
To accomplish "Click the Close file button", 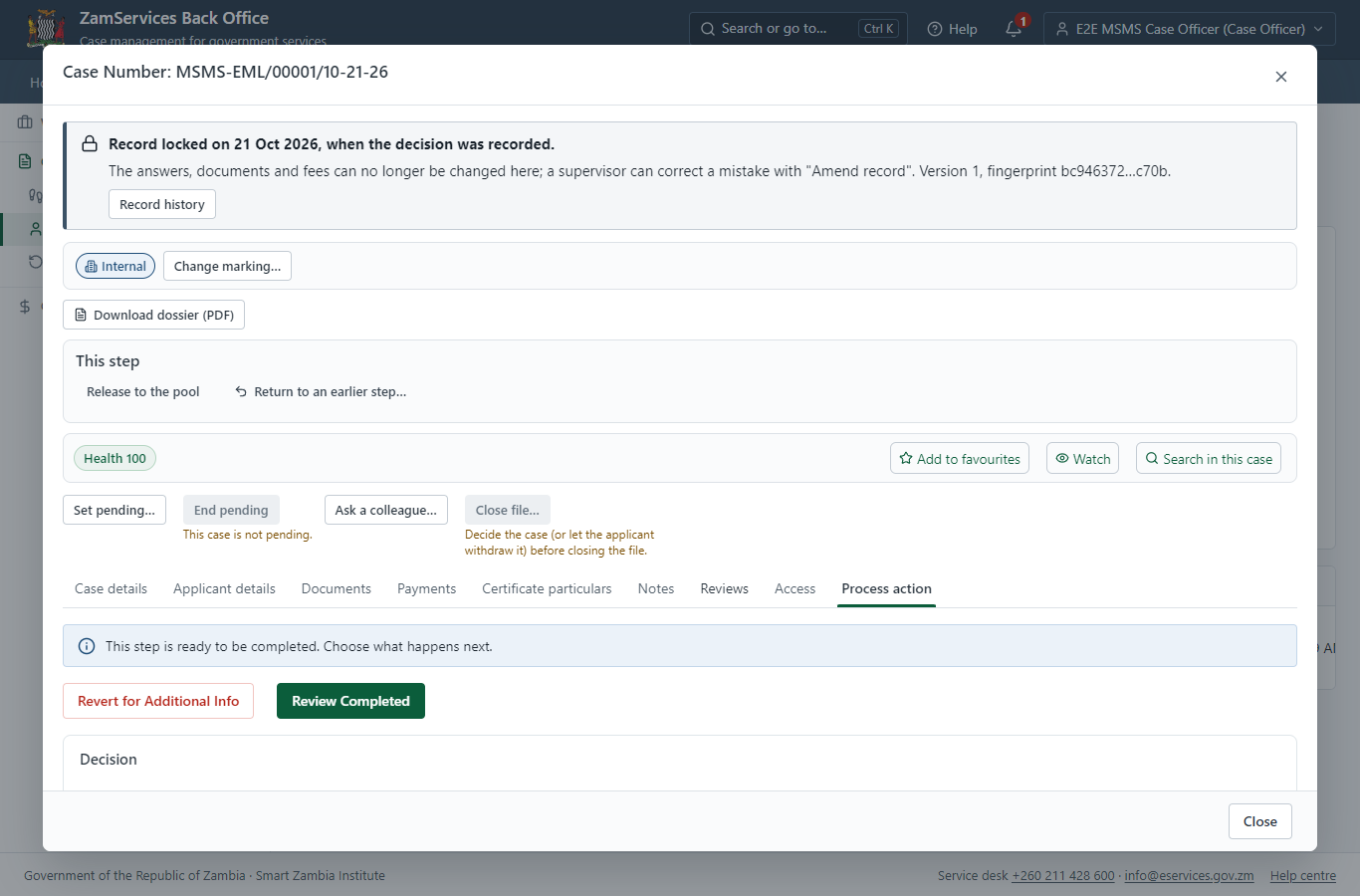I will pos(508,510).
